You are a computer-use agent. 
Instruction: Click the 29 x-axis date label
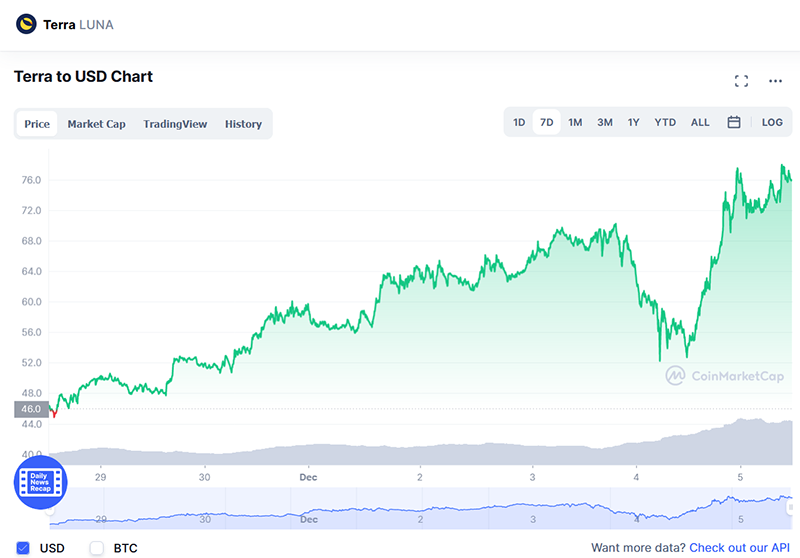[101, 477]
